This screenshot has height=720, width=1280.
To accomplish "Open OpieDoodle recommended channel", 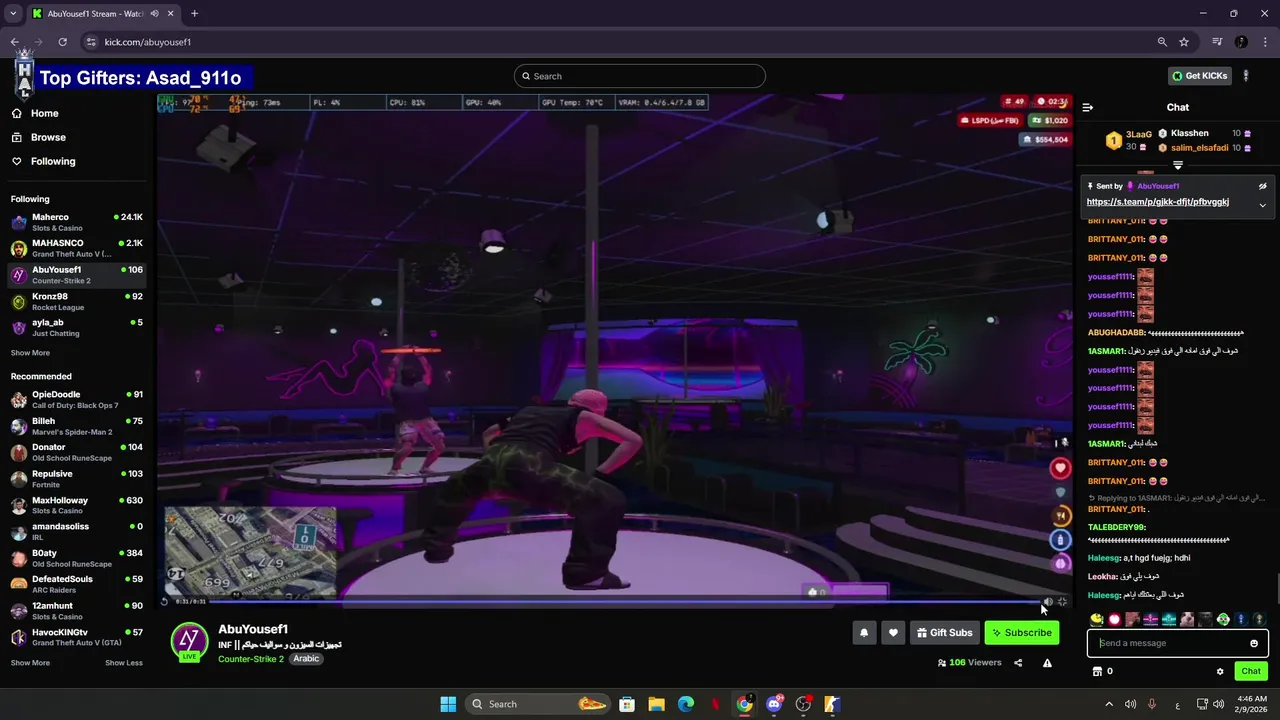I will tap(77, 399).
